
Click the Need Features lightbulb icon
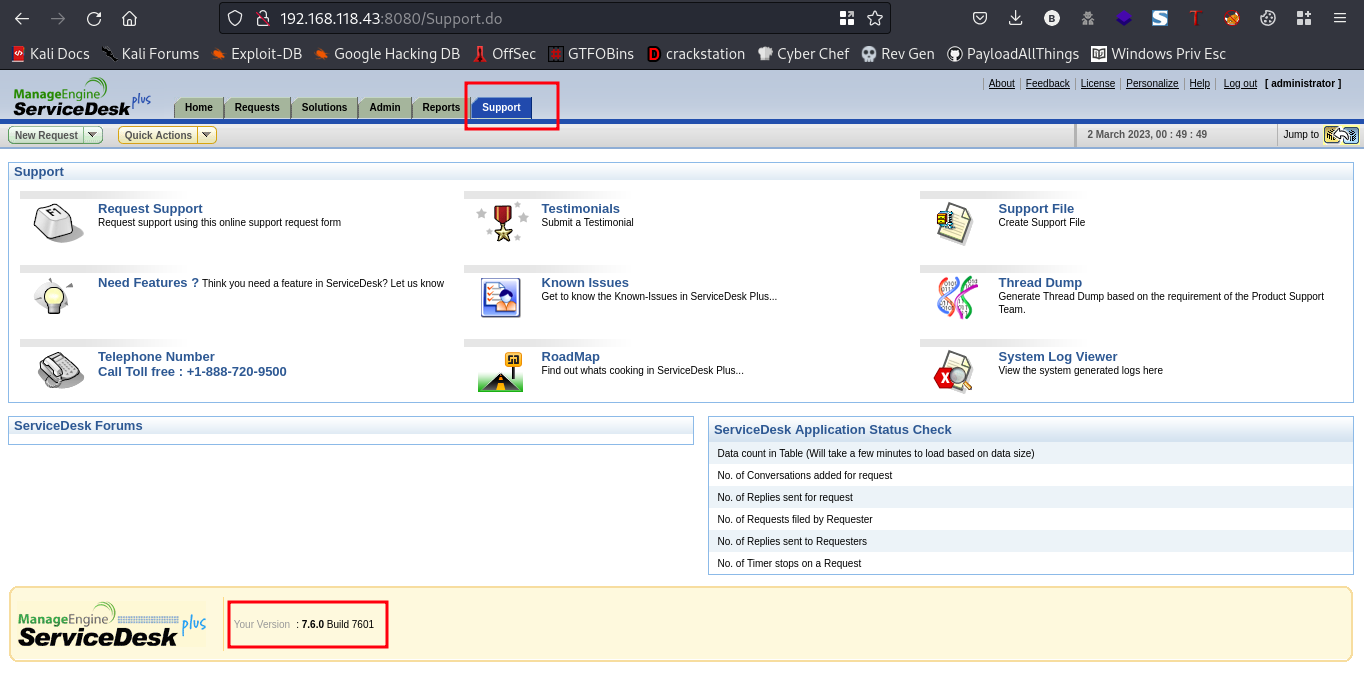[53, 297]
